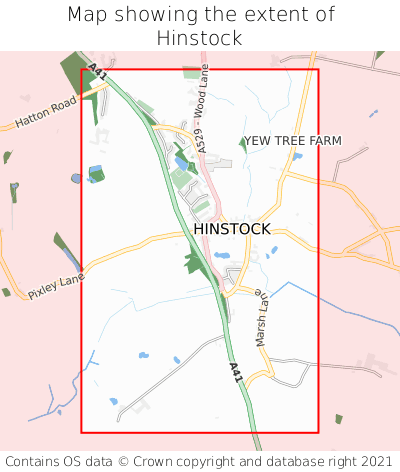400x472 pixels.
Task: Select the Pixley Lane label
Action: (x=56, y=286)
